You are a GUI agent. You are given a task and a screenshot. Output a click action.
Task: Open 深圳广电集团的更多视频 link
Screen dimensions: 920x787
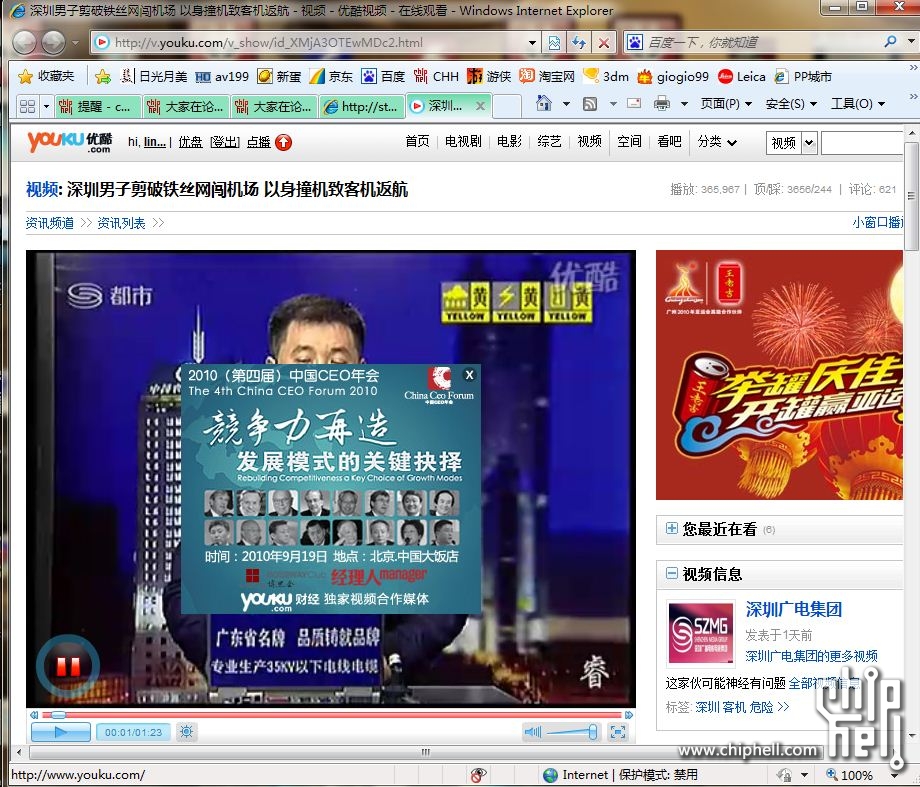tap(811, 656)
